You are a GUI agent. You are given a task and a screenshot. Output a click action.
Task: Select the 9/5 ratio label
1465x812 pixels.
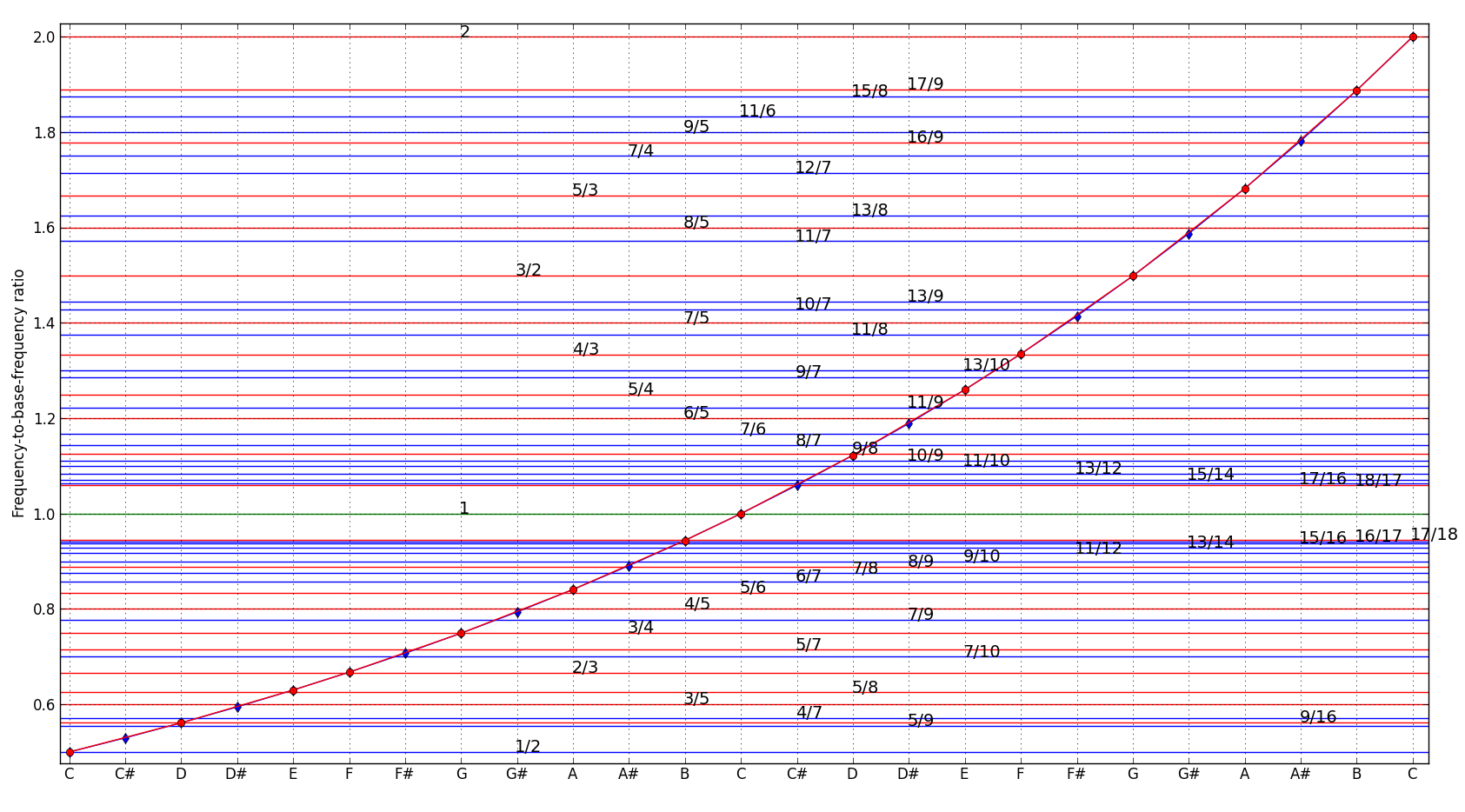click(696, 127)
